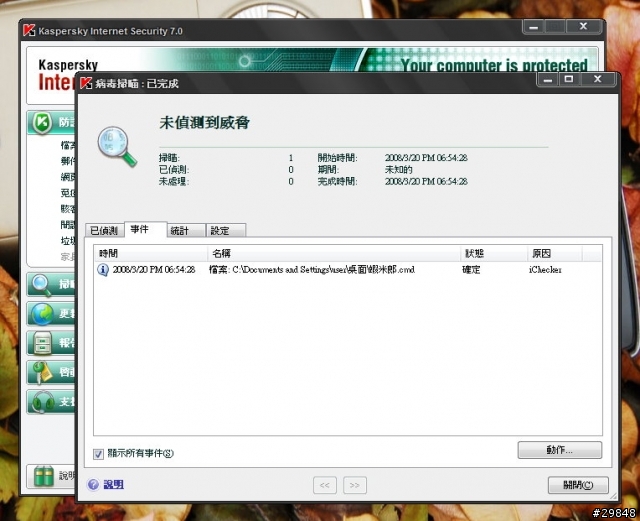Click the large magnifier scan icon in dialog

point(117,147)
